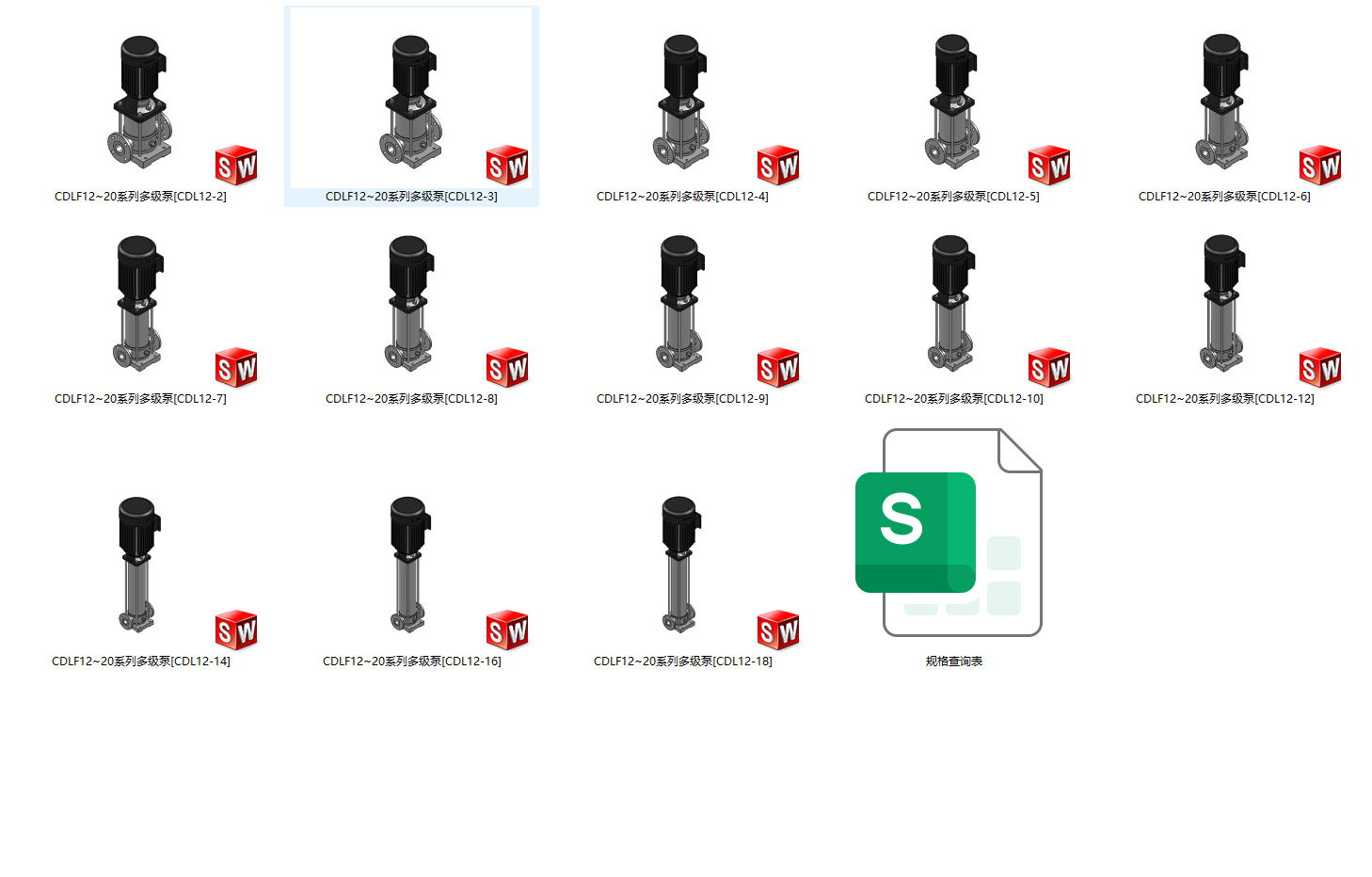Select the CDL12-7 pump model thumbnail
The image size is (1372, 877).
(140, 304)
